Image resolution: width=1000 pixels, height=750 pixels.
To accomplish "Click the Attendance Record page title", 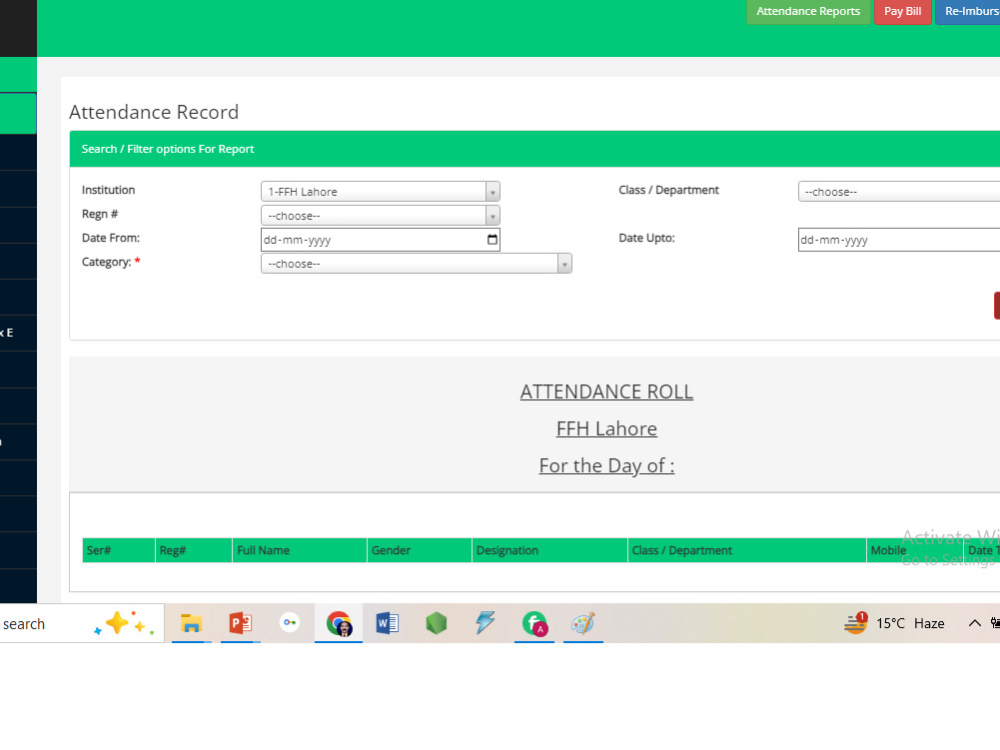I will tap(154, 112).
